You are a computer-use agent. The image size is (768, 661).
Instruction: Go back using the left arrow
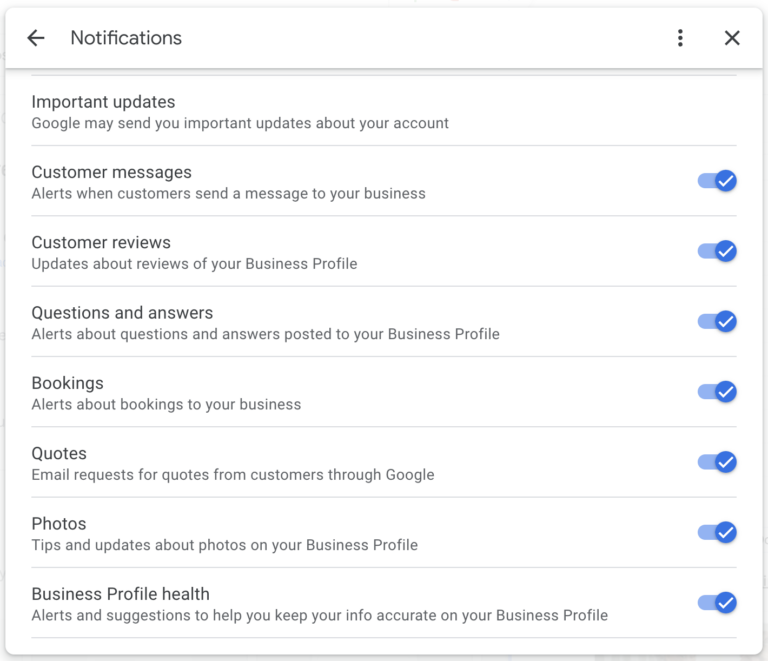click(x=36, y=38)
